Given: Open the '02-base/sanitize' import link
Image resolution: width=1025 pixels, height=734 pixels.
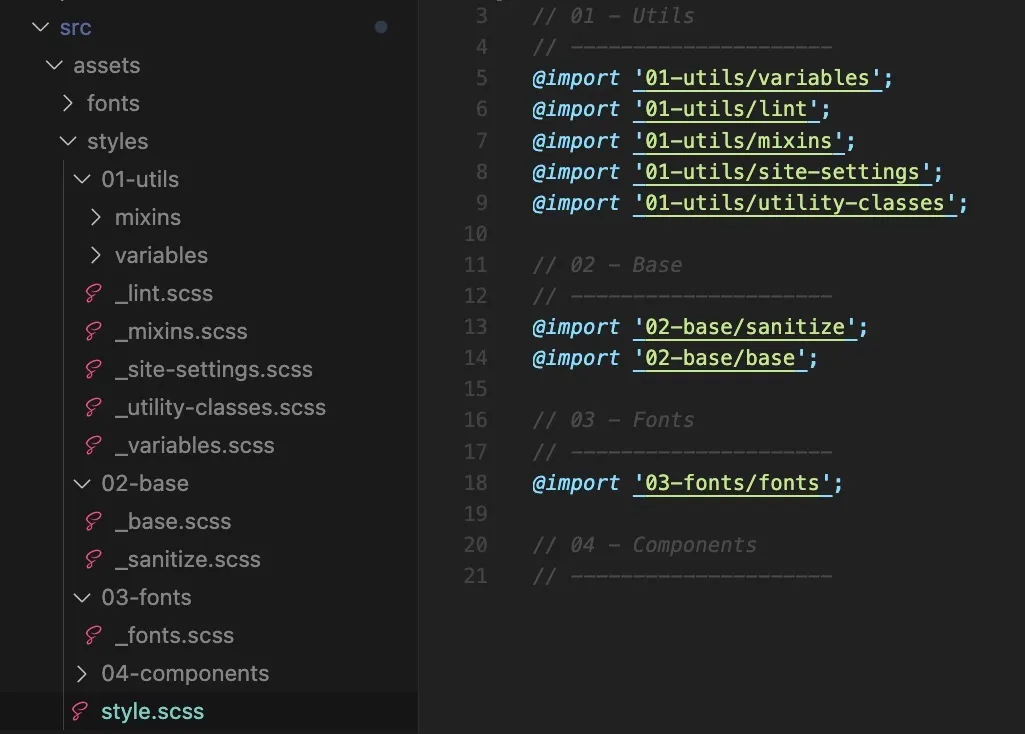Looking at the screenshot, I should pos(744,327).
